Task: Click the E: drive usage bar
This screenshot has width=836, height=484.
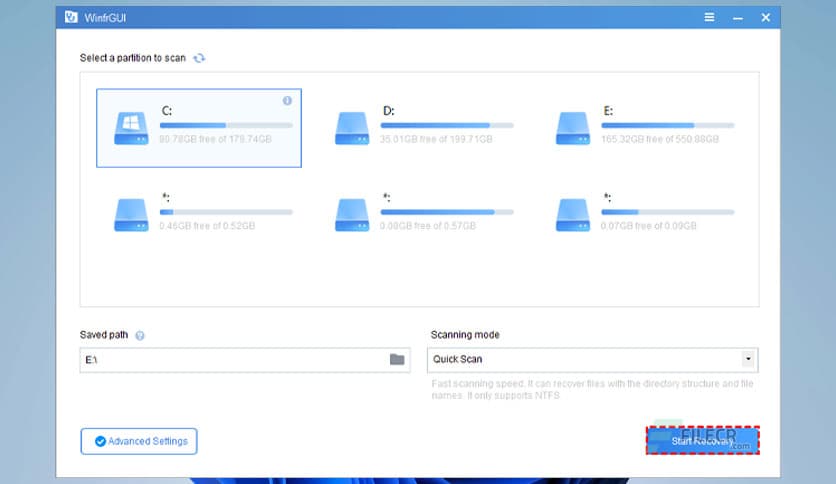Action: coord(668,125)
